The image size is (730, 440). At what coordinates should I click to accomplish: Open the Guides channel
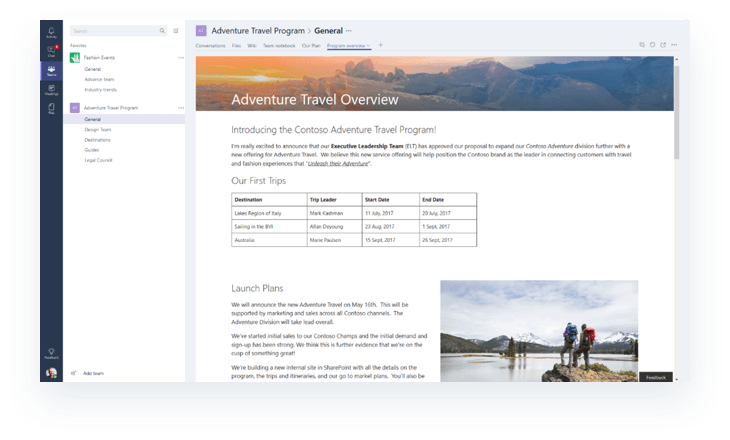[92, 150]
